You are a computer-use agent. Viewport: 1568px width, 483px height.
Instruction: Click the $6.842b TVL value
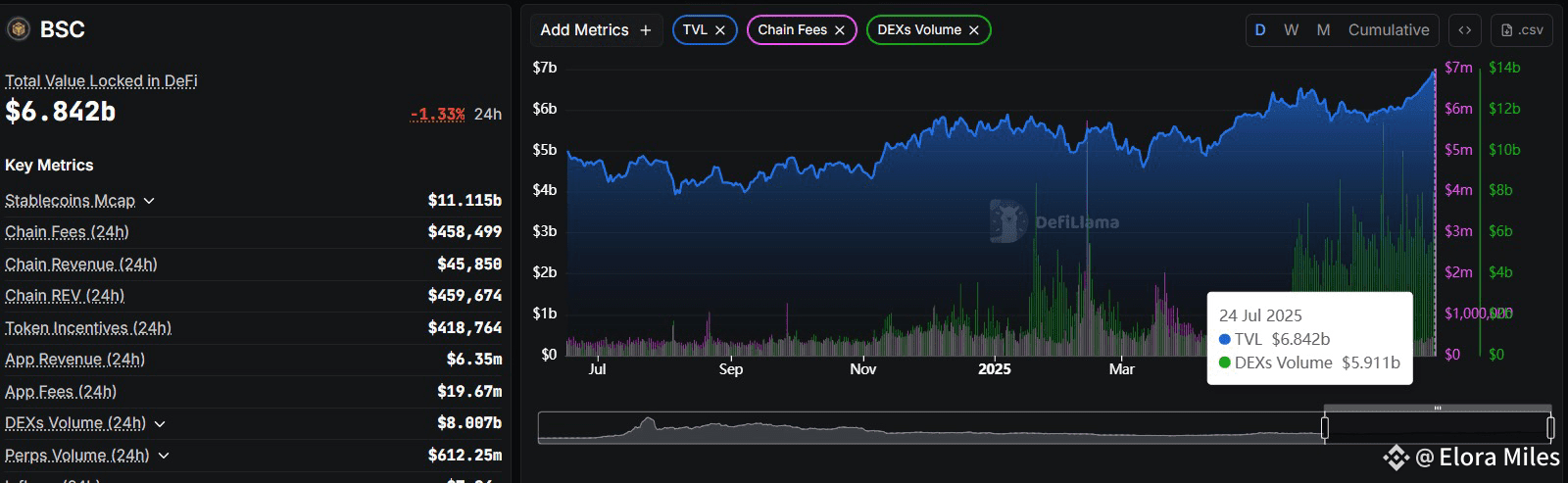(61, 112)
